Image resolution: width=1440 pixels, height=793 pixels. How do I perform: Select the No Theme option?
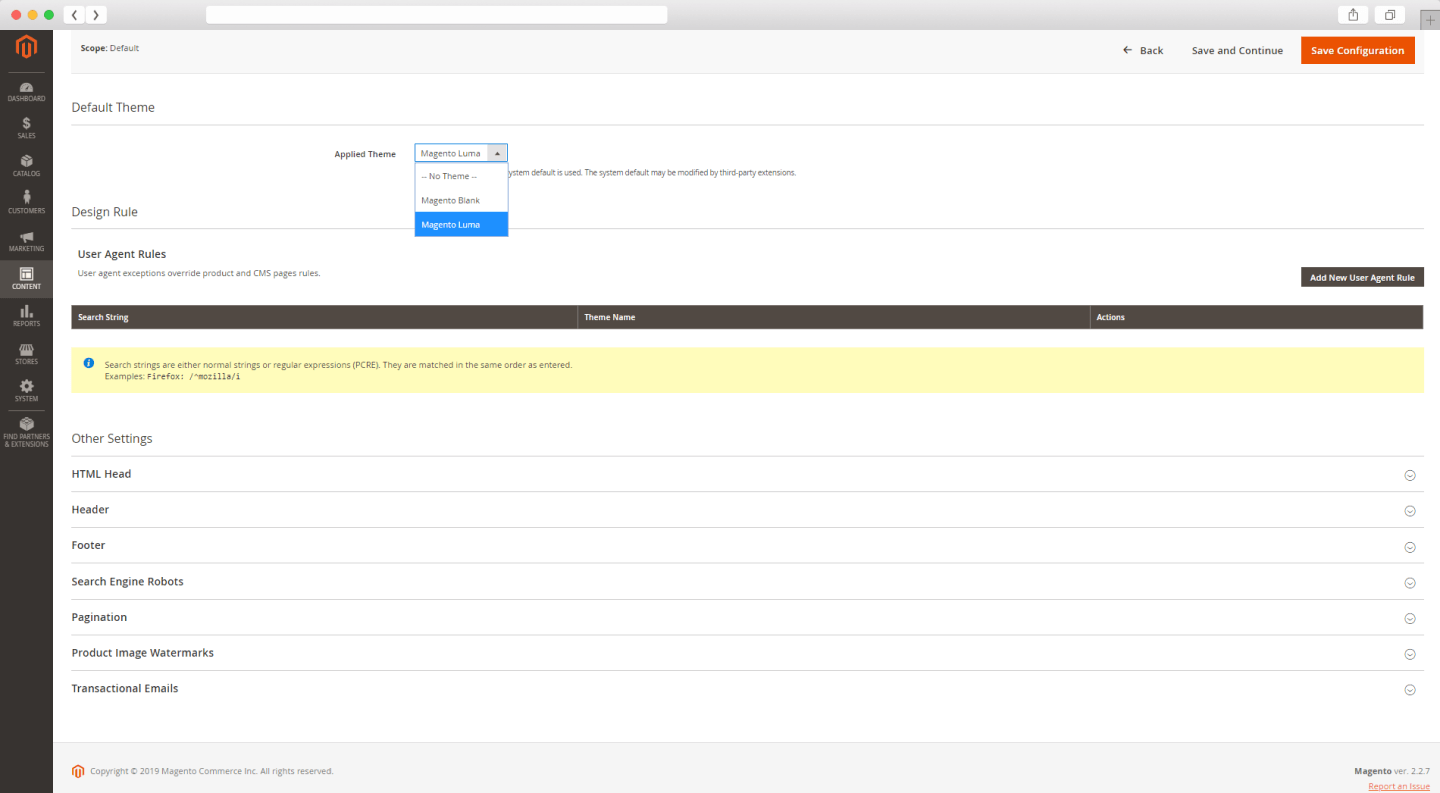[461, 176]
